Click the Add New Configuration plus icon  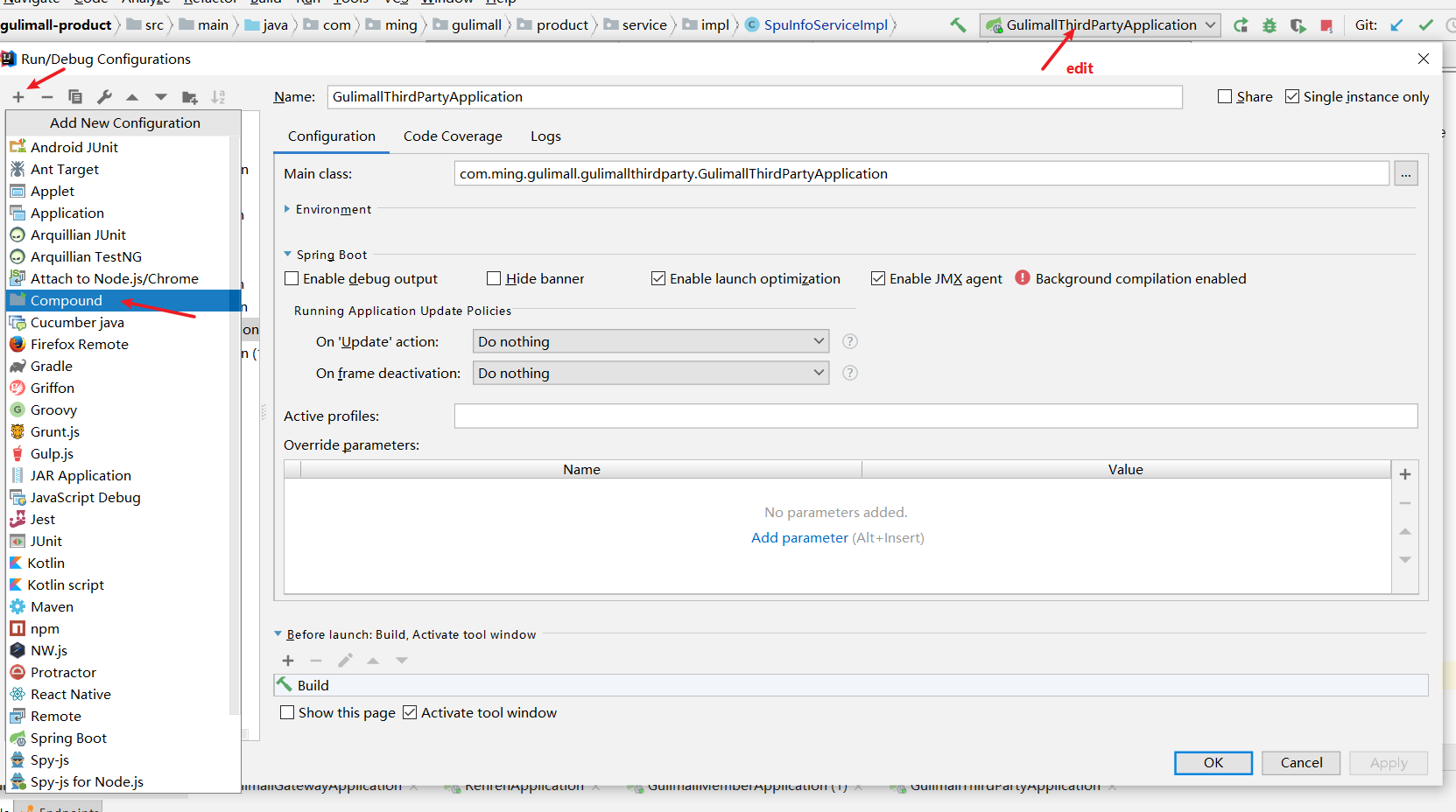coord(18,97)
